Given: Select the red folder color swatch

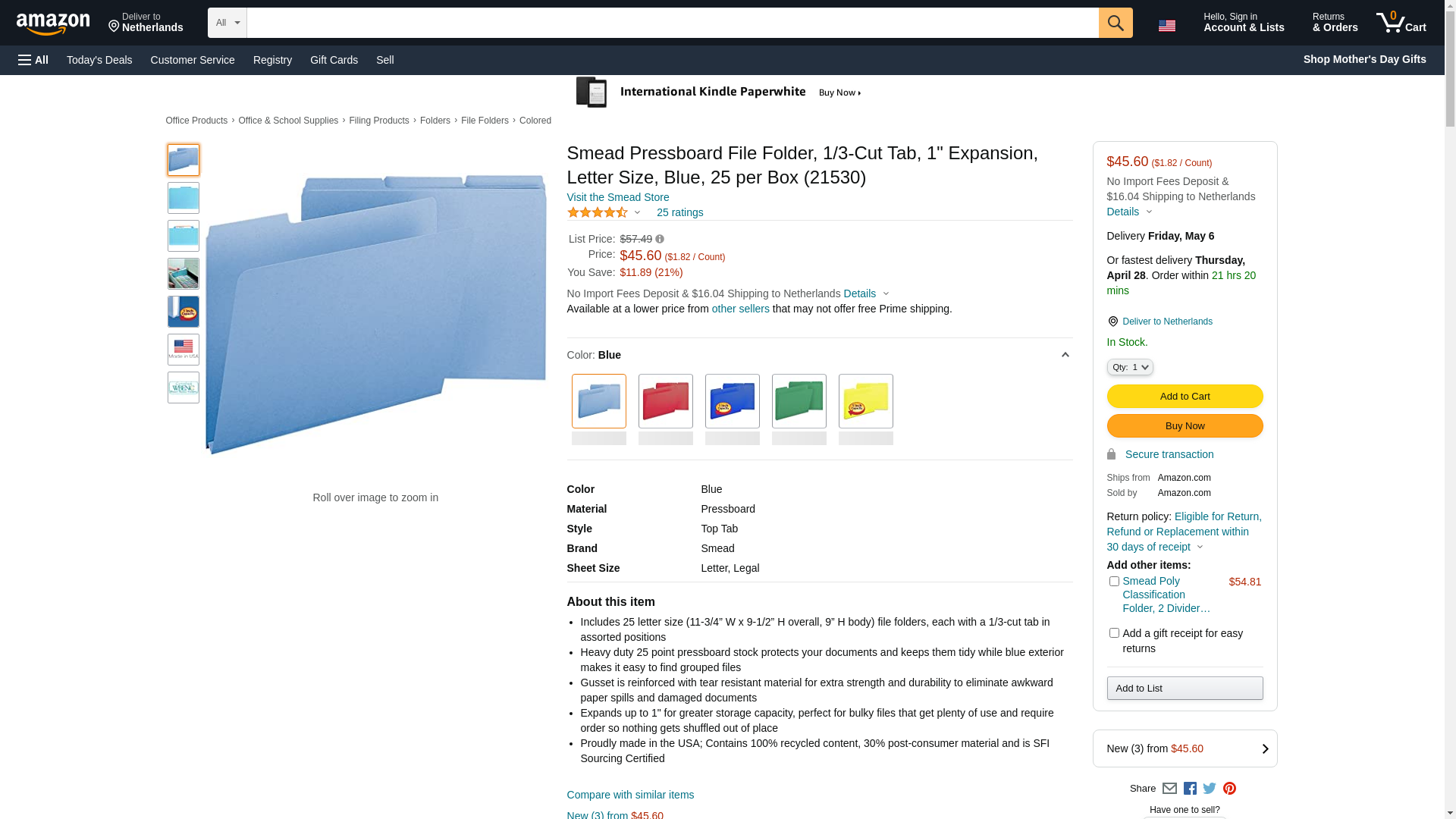Looking at the screenshot, I should pos(665,401).
